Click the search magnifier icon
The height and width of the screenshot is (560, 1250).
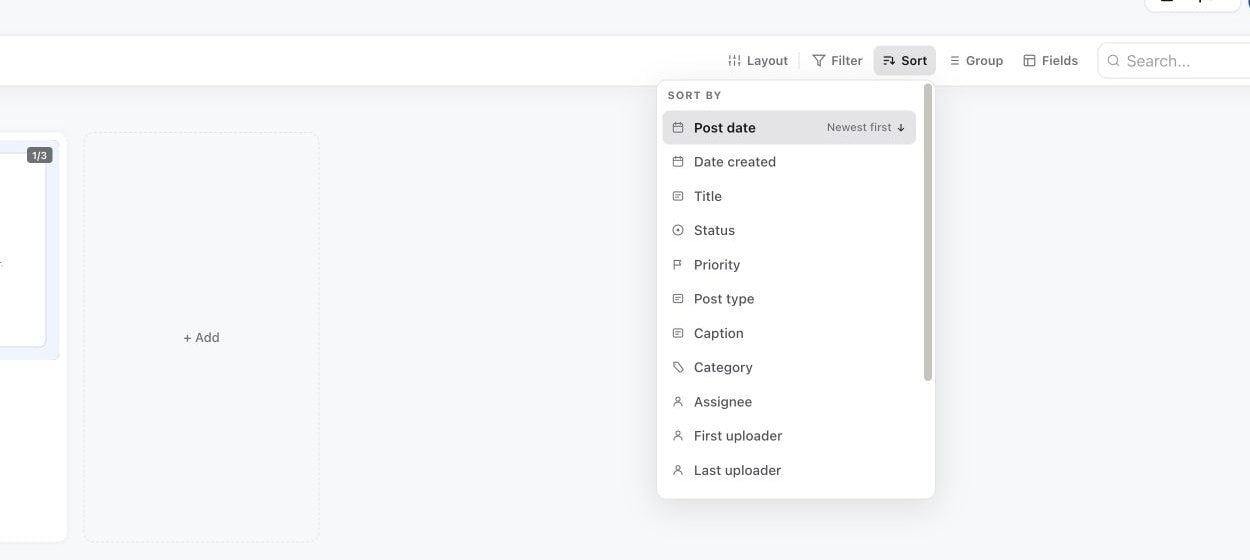[x=1113, y=61]
